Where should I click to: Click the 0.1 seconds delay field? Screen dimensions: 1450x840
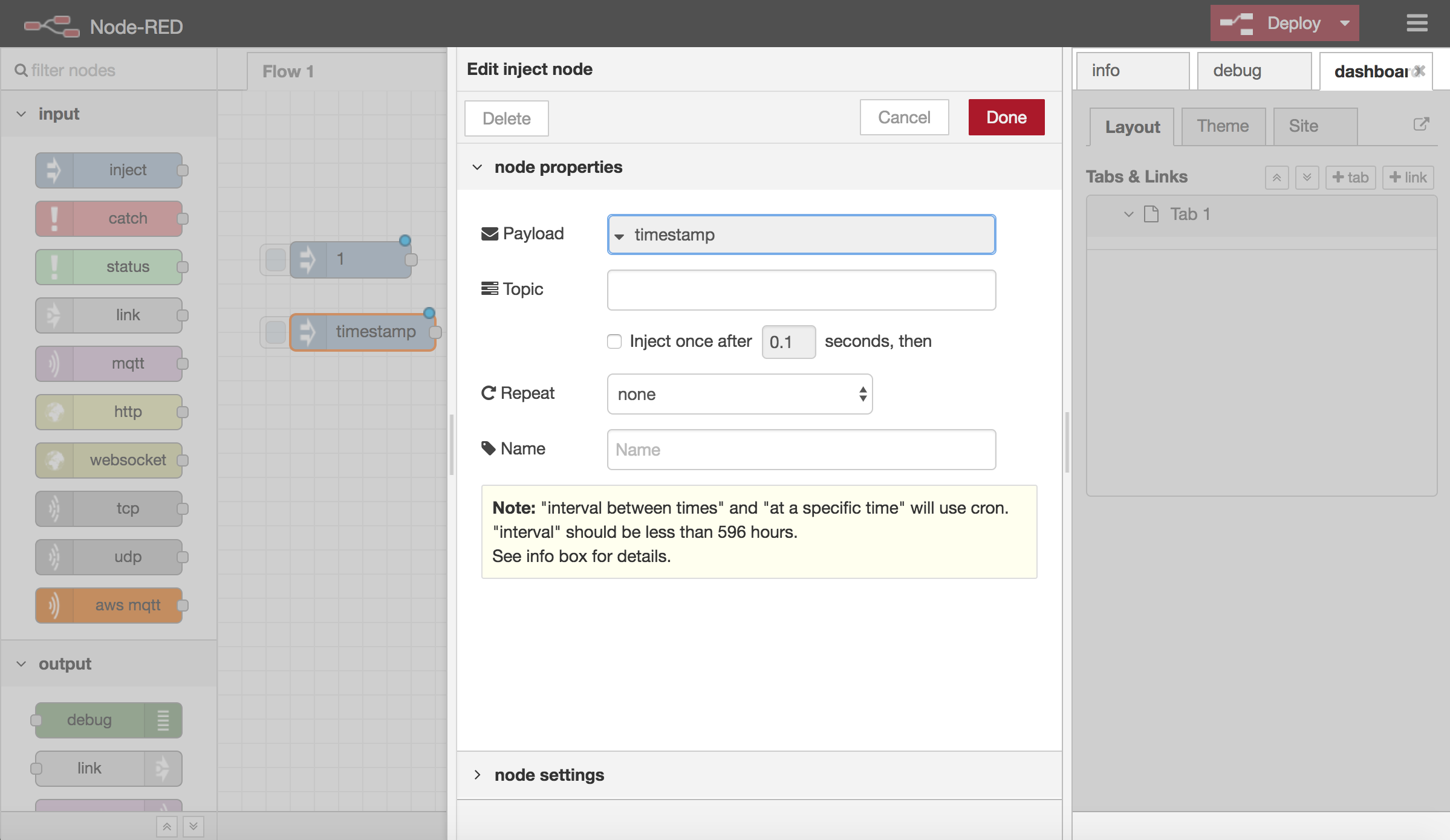[x=788, y=342]
